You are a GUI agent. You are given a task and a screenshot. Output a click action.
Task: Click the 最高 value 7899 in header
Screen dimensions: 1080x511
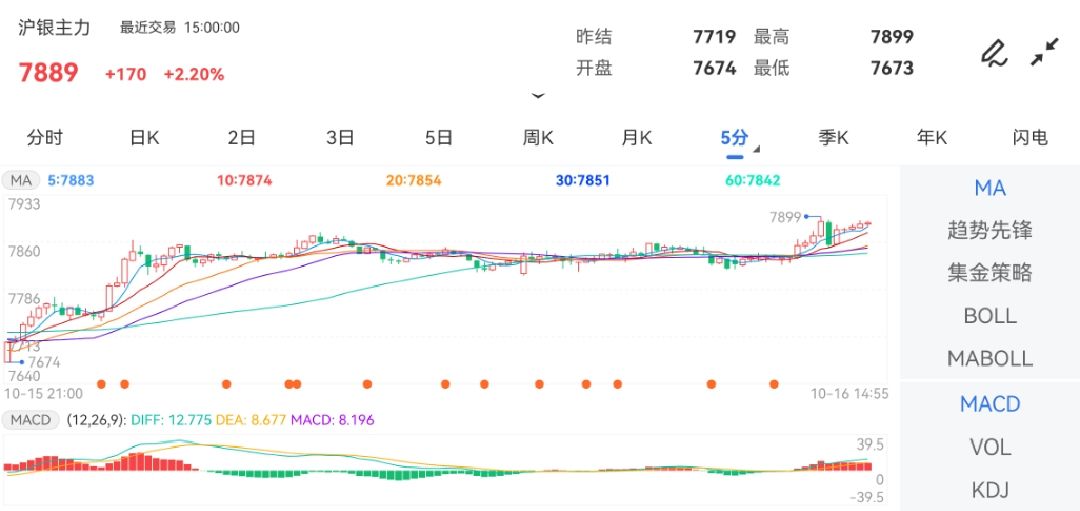coord(892,36)
